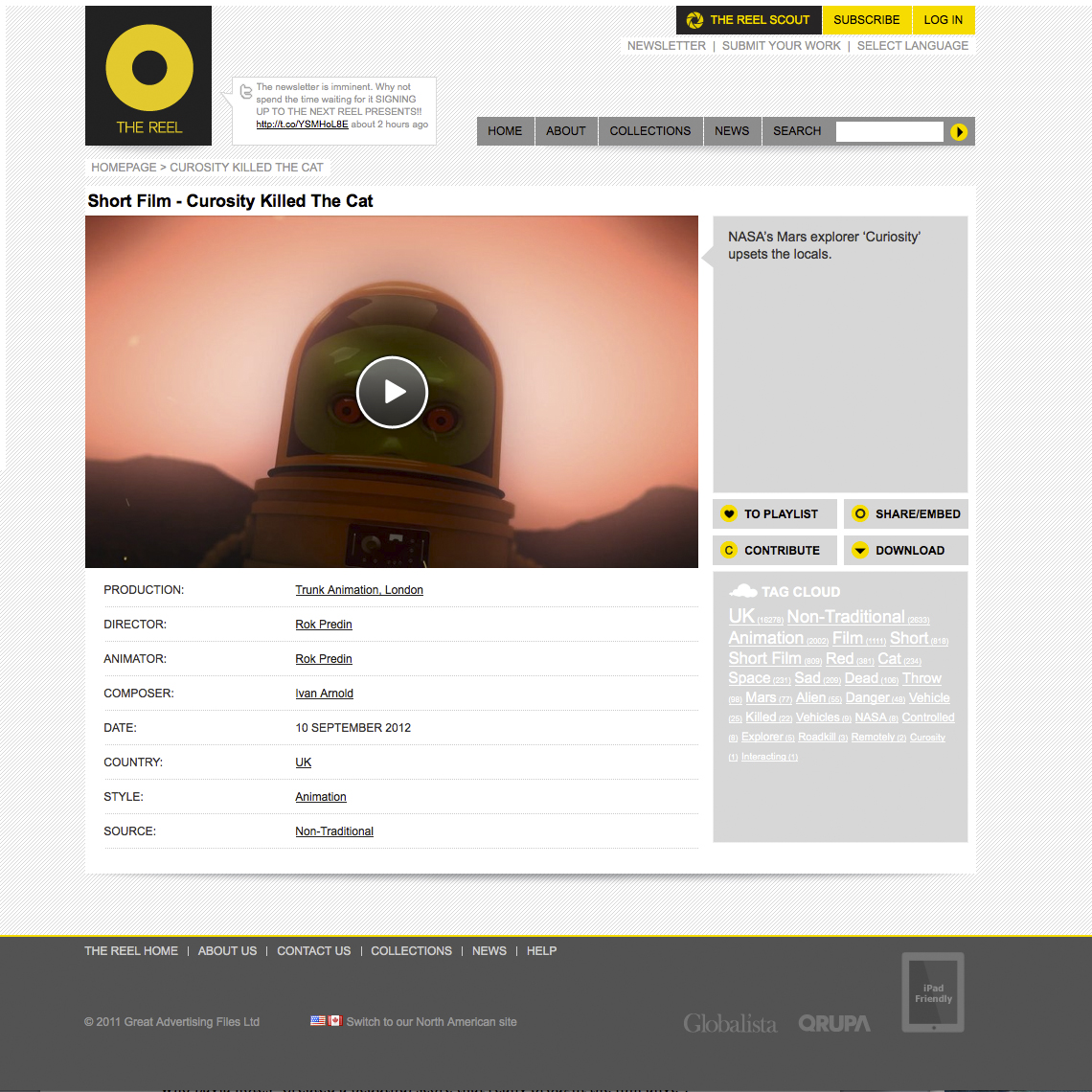
Task: Click the Contribute C icon
Action: (x=729, y=551)
